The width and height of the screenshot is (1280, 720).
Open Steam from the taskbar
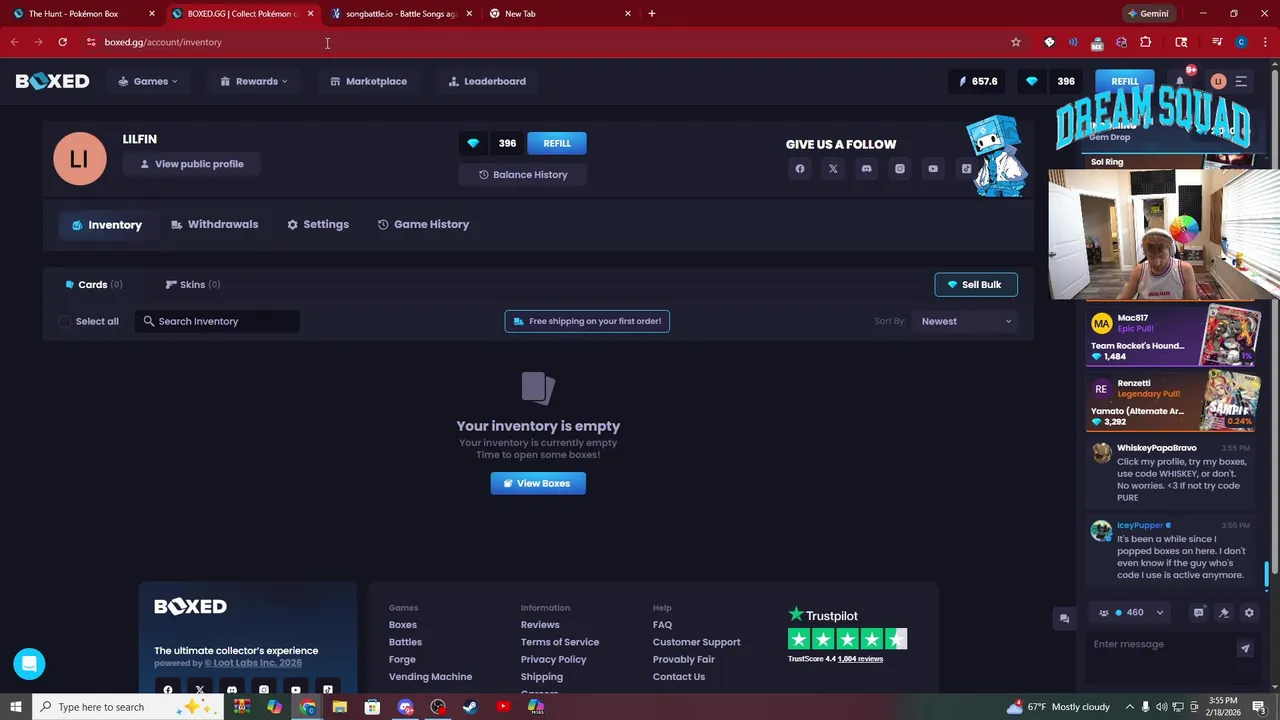click(470, 707)
